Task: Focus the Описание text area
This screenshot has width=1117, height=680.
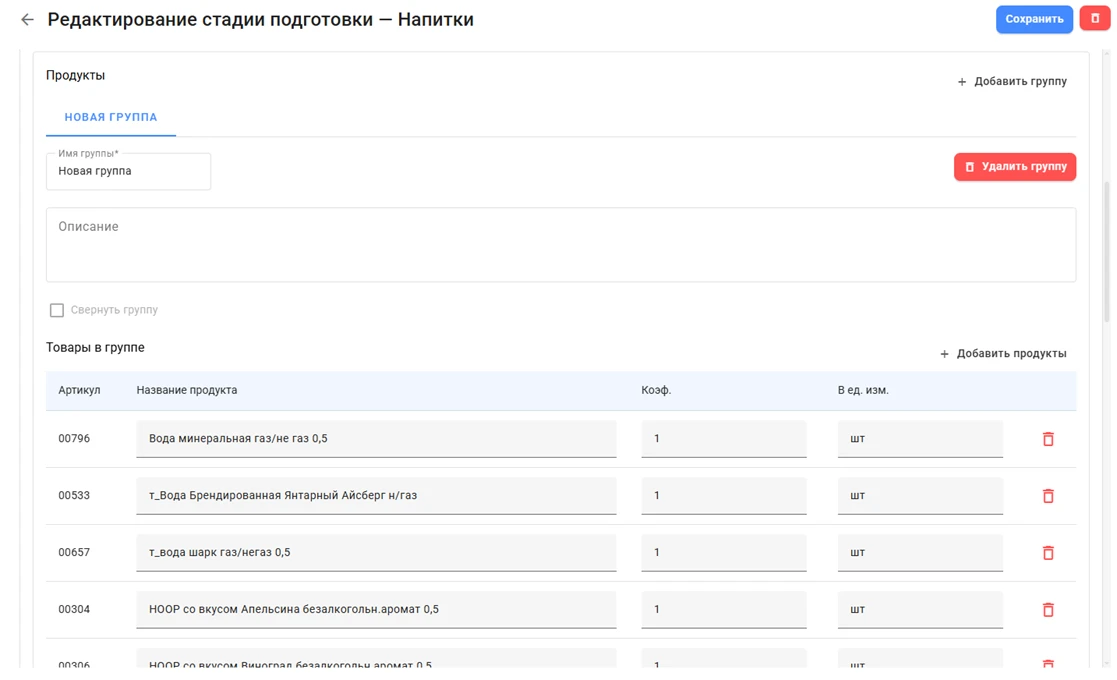Action: (x=561, y=245)
